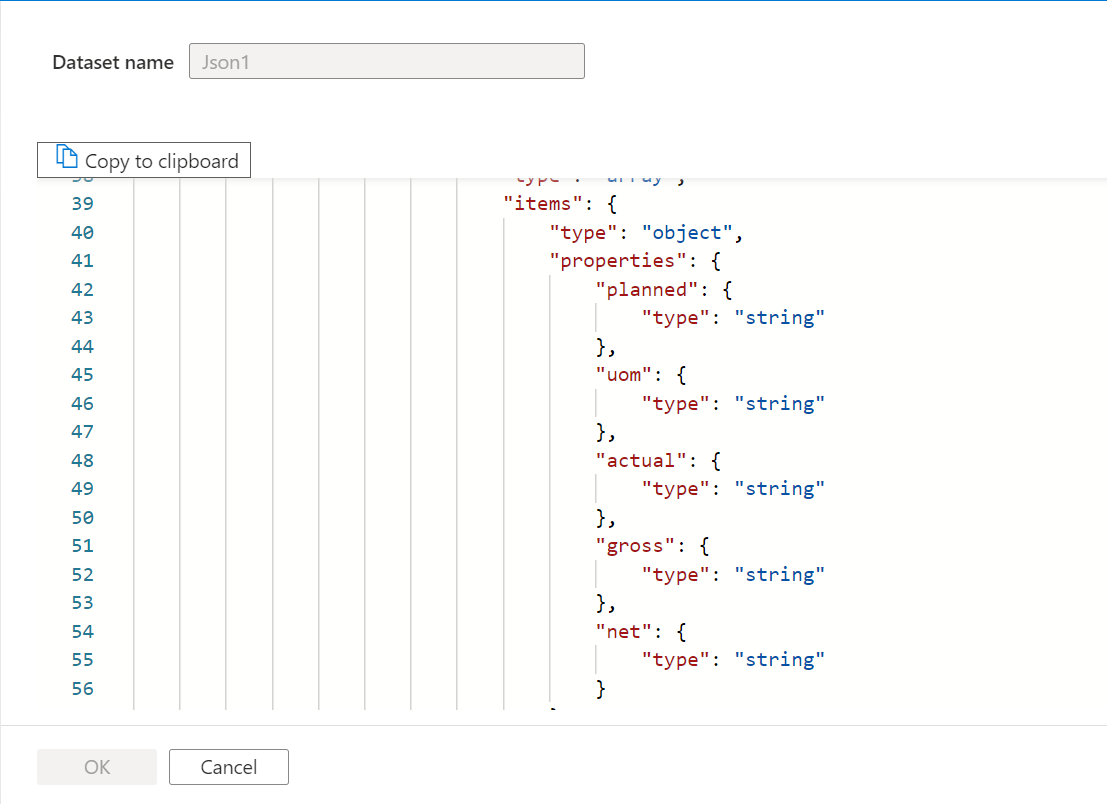Image resolution: width=1107 pixels, height=804 pixels.
Task: Click the Copy to clipboard button
Action: [x=144, y=160]
